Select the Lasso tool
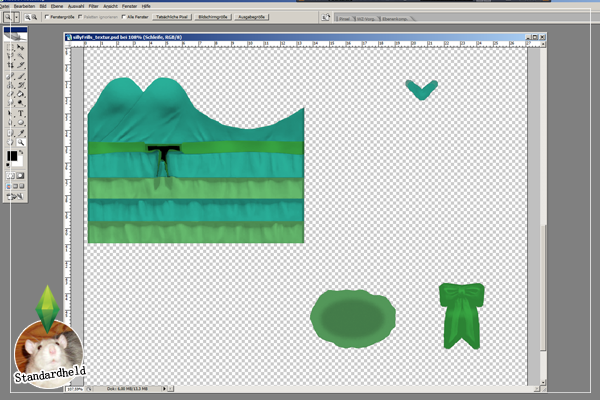This screenshot has height=400, width=600. pos(10,56)
